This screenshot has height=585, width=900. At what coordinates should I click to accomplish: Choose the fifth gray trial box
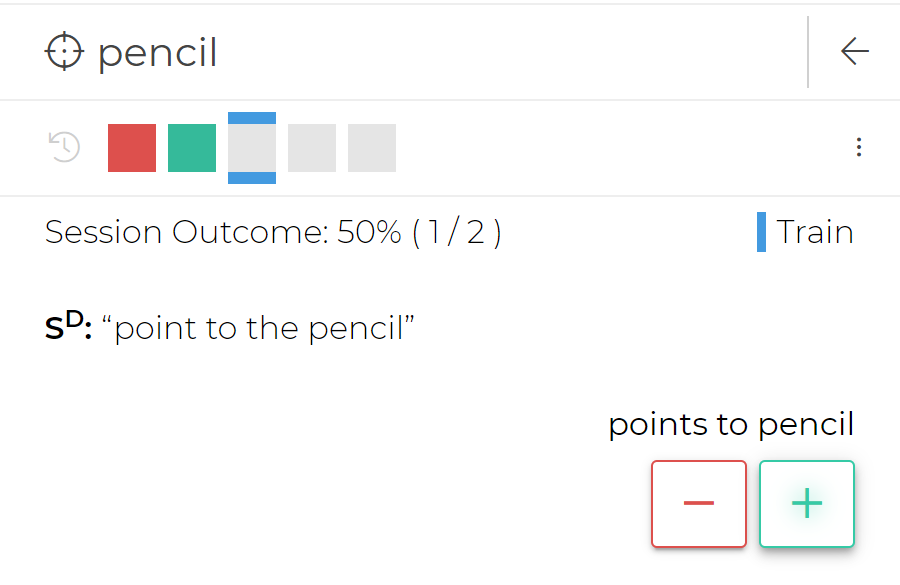372,148
